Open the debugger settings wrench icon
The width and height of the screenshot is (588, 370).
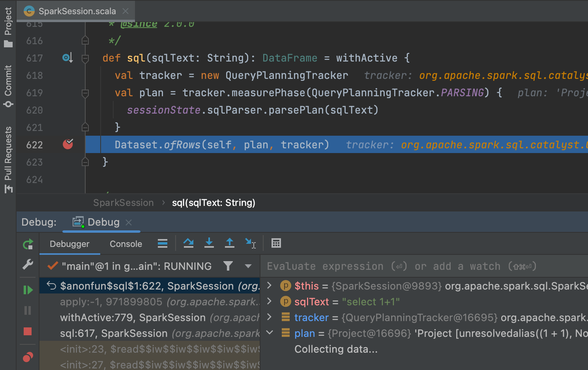tap(28, 265)
